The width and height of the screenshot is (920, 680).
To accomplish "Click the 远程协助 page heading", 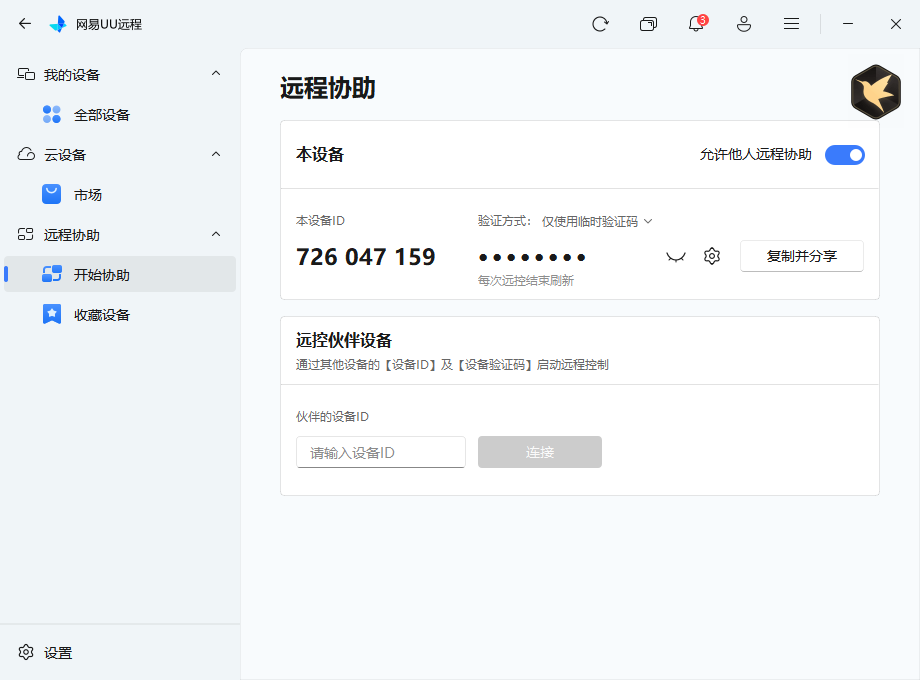I will coord(328,88).
